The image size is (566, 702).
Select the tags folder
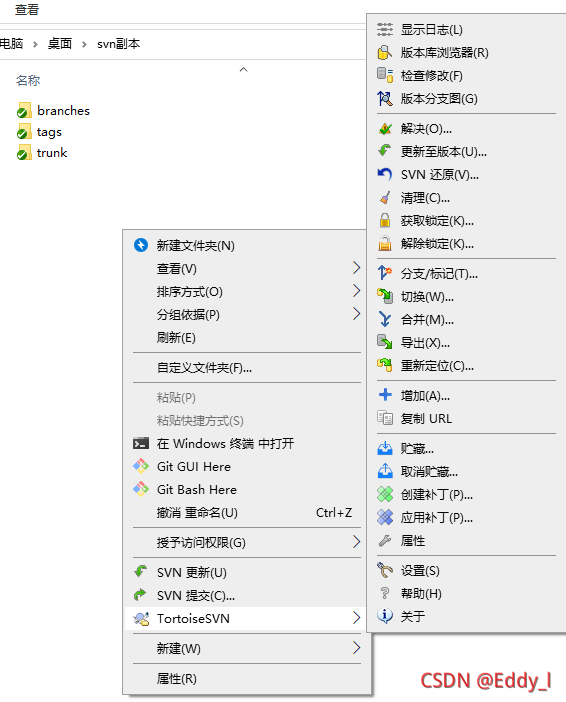click(39, 132)
